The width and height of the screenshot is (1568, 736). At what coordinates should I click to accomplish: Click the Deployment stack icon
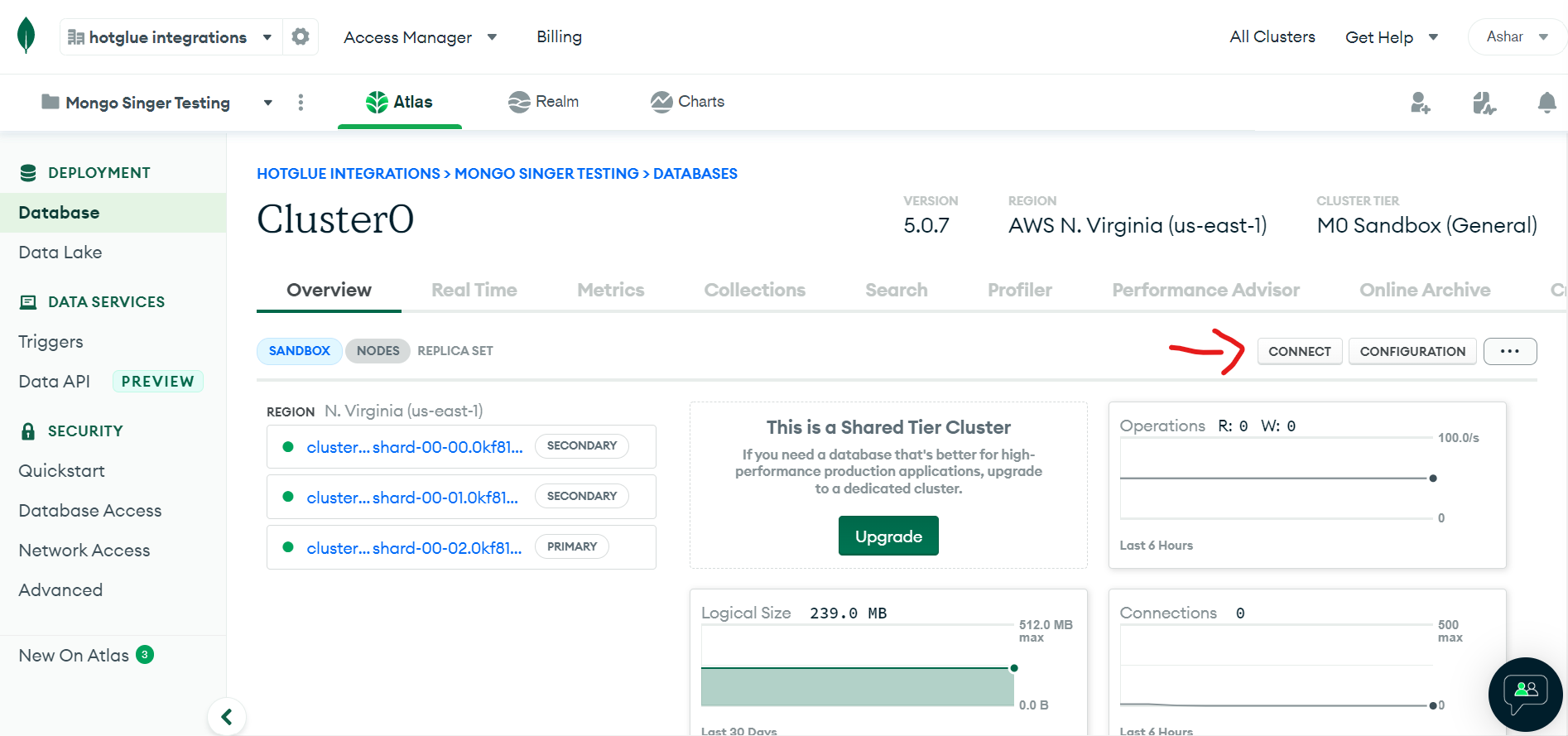click(28, 172)
